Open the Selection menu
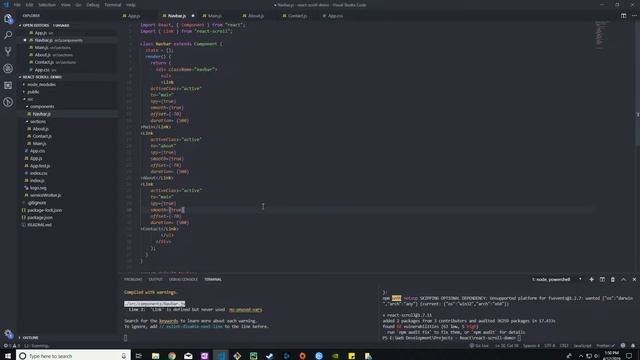640x360 pixels. (47, 5)
